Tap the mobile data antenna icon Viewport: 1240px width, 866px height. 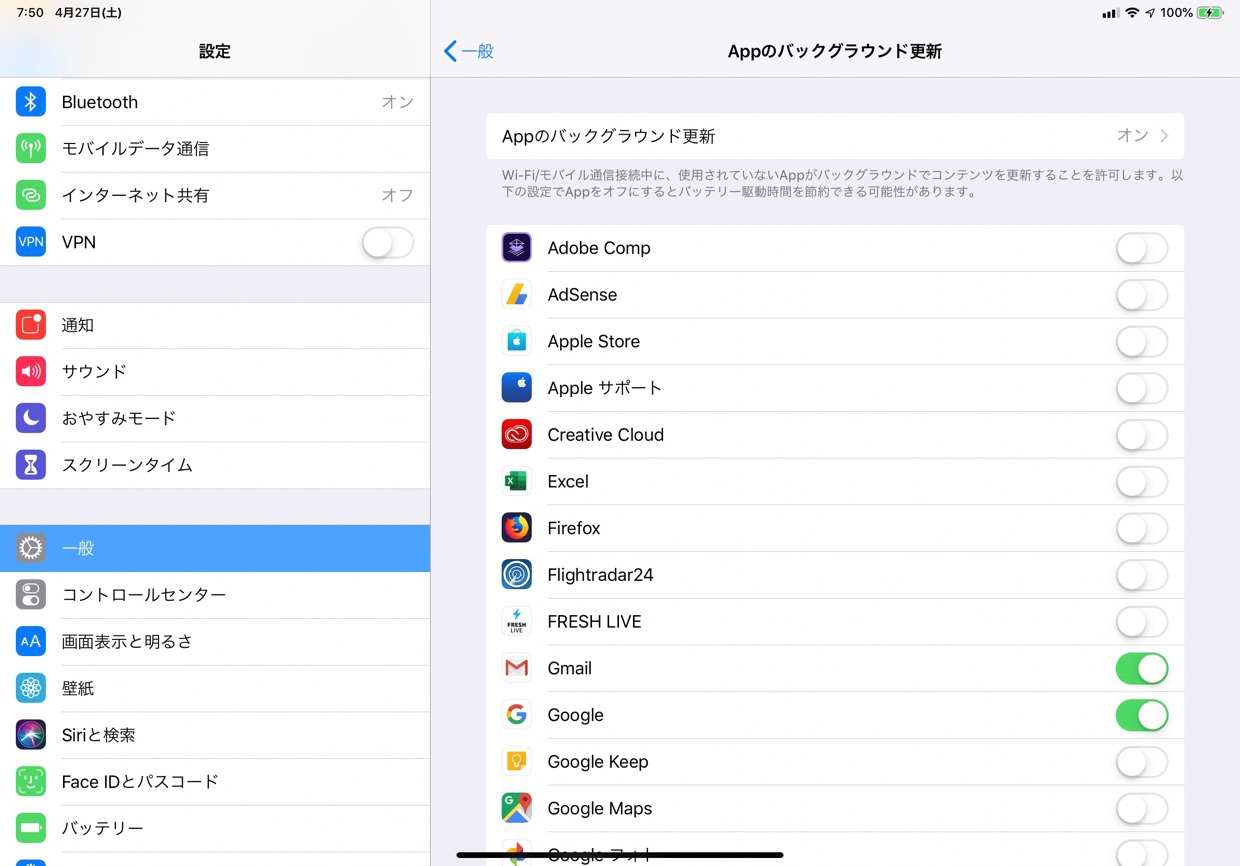pos(31,149)
